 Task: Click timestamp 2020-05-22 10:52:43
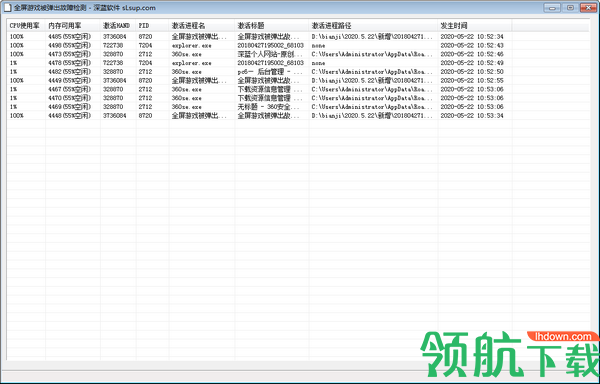point(472,46)
